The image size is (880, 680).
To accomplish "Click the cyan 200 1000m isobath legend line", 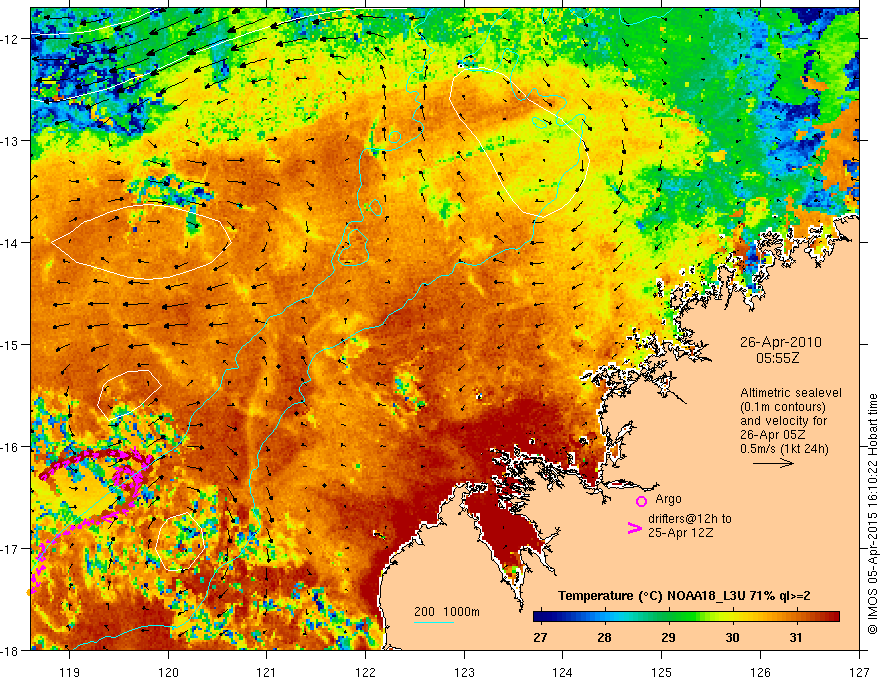I will point(434,622).
